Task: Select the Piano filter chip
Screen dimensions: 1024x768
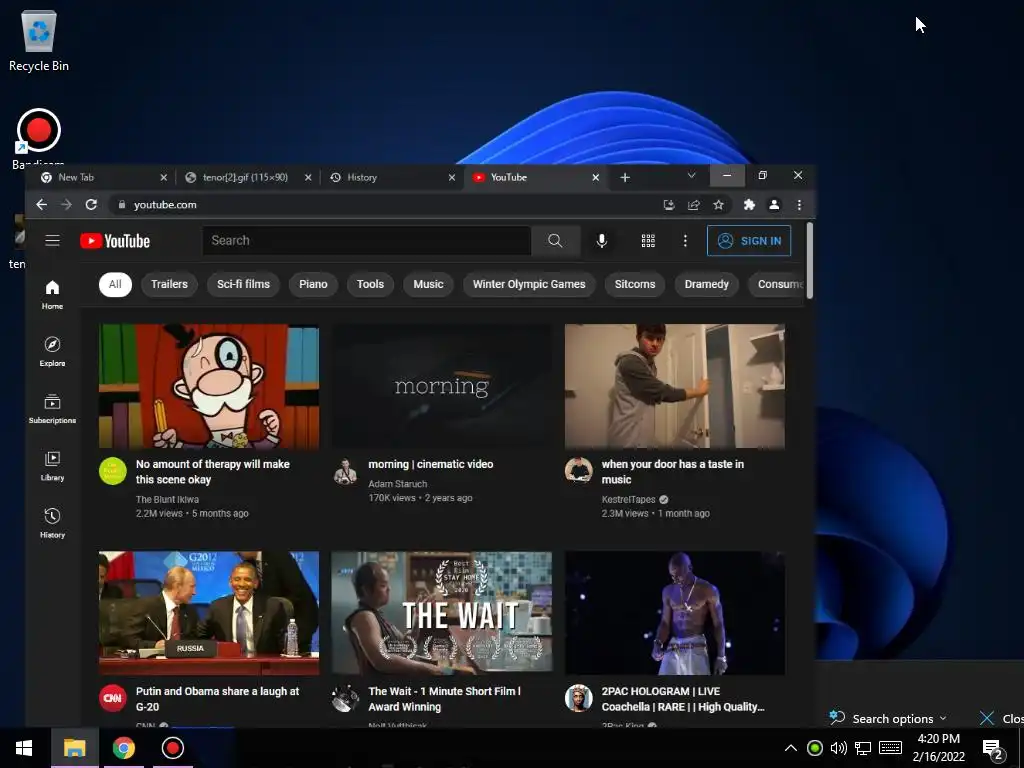Action: tap(313, 284)
